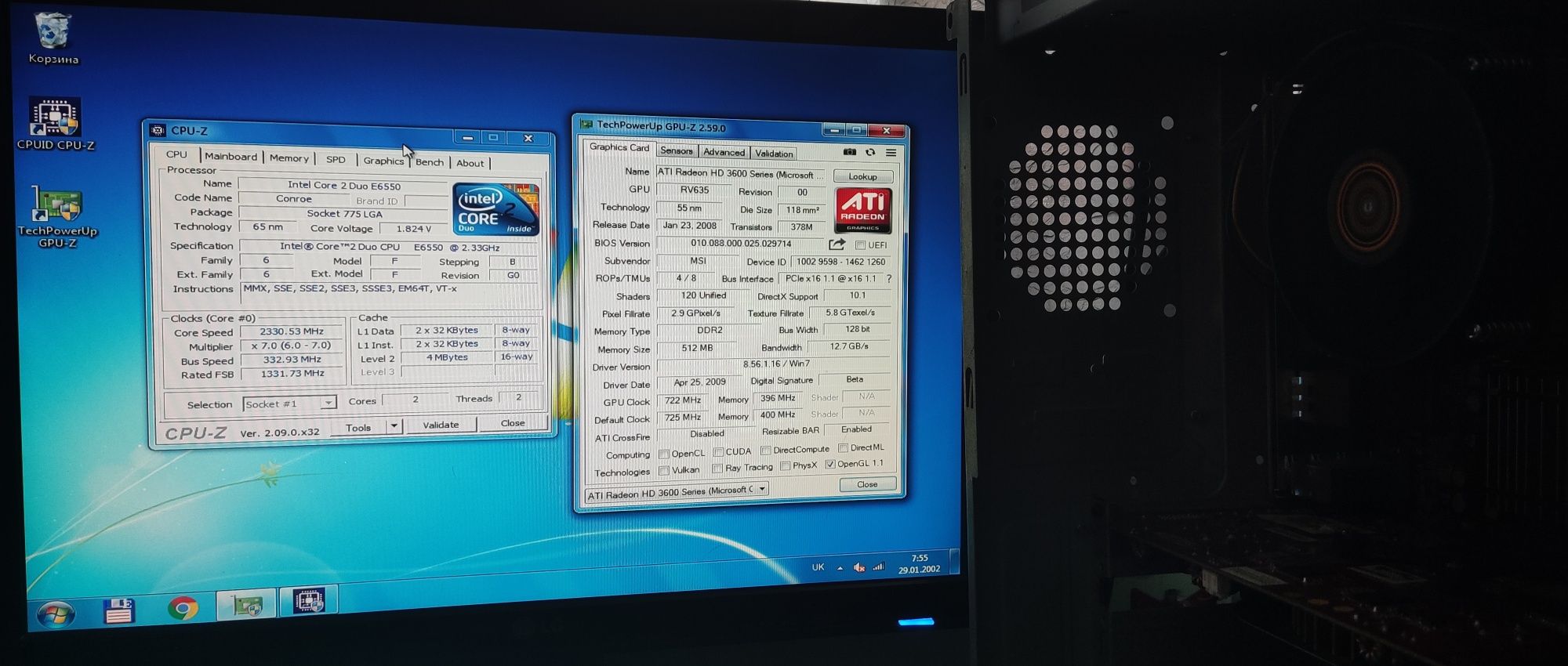Click the BIOS Version value field
Screen dimensions: 1568x666
coord(740,243)
